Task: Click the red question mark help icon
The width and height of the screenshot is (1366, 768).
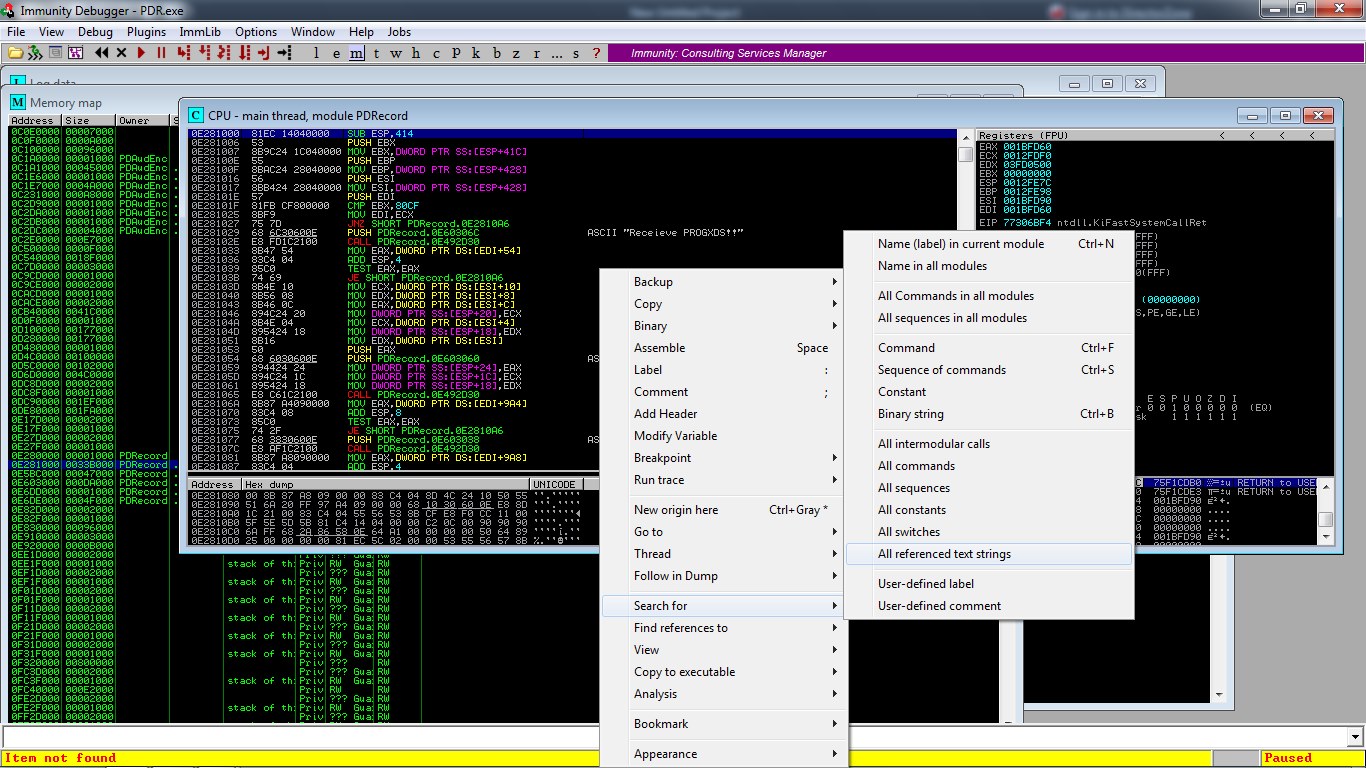Action: click(596, 53)
